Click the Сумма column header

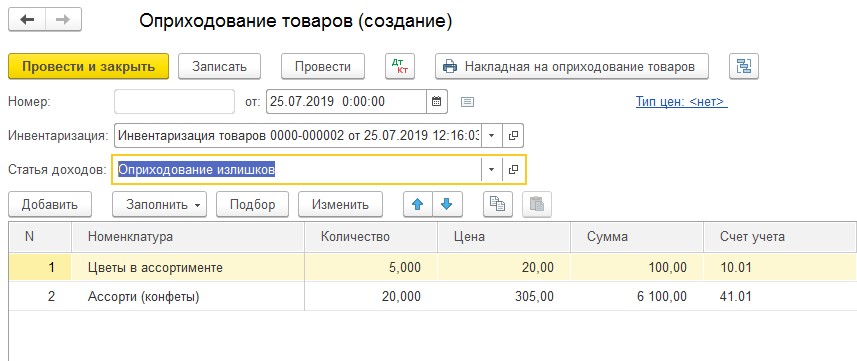pyautogui.click(x=637, y=237)
